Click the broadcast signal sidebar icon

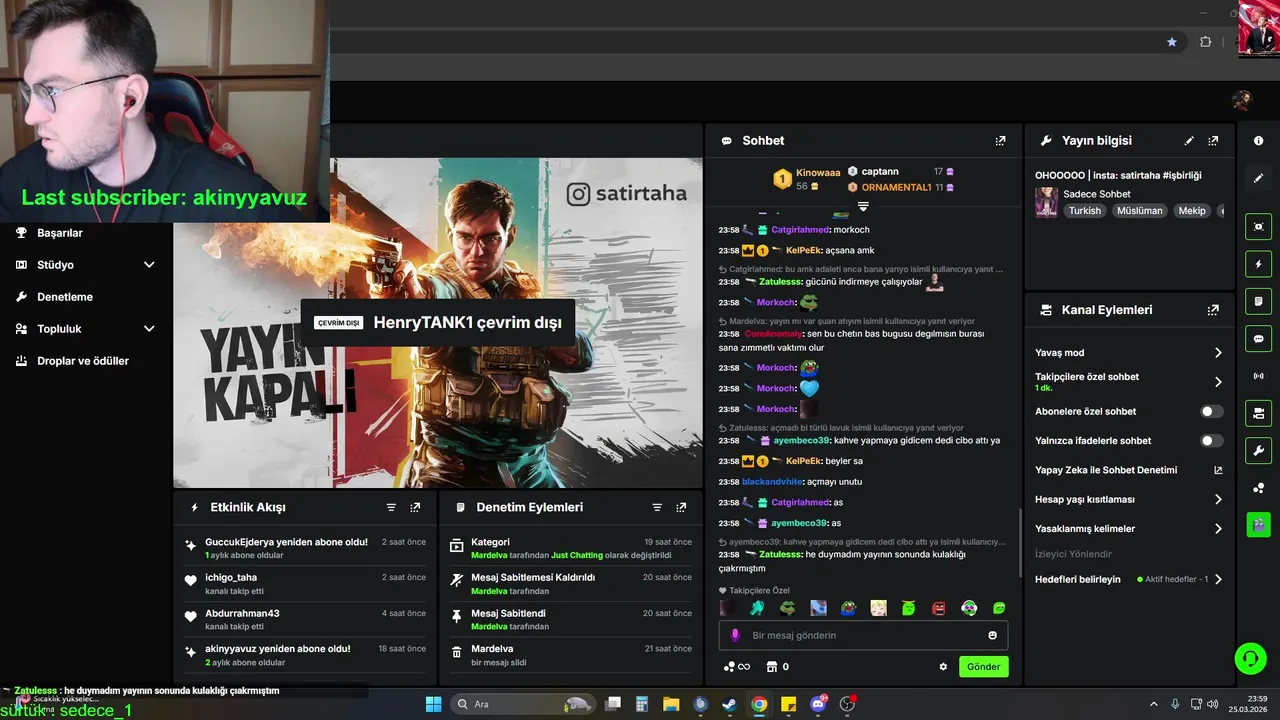[1258, 376]
